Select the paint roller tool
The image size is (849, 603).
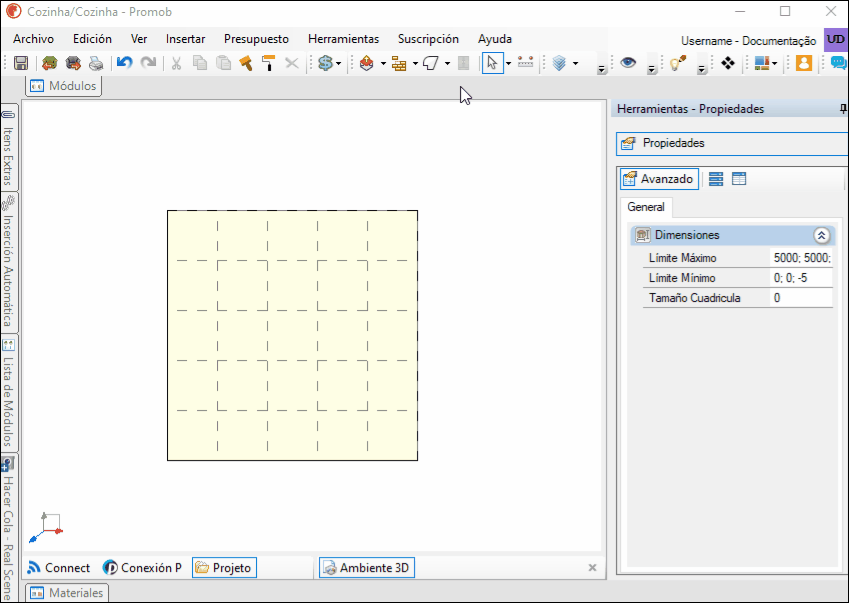point(269,63)
